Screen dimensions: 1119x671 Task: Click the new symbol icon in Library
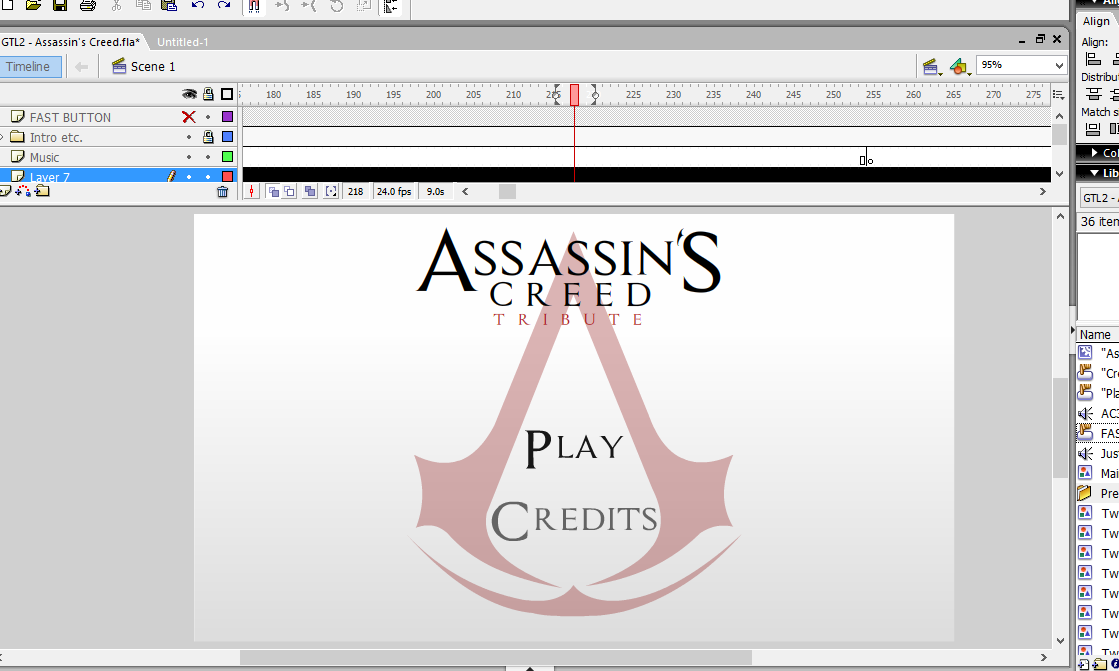(x=1083, y=665)
